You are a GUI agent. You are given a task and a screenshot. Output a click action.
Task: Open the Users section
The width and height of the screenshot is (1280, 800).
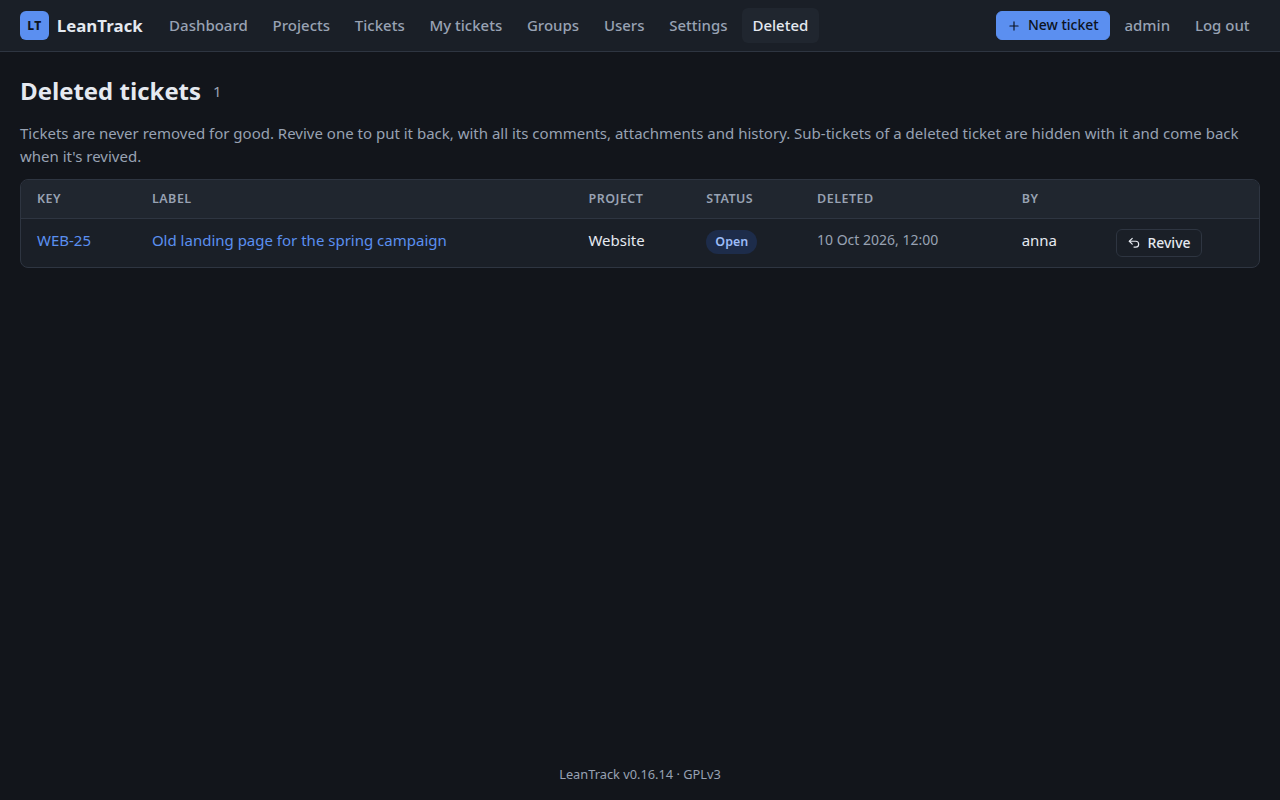(624, 26)
